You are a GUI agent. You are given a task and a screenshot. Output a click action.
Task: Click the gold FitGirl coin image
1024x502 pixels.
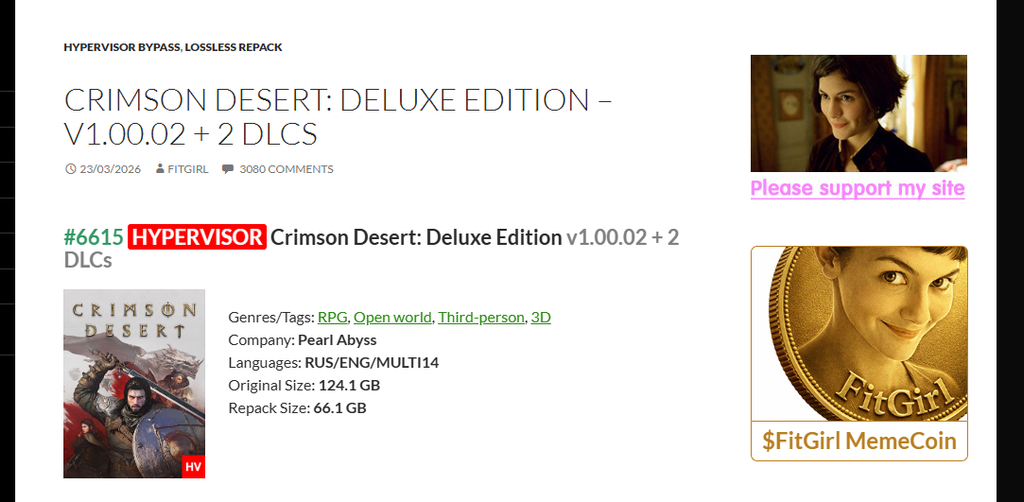click(x=859, y=333)
